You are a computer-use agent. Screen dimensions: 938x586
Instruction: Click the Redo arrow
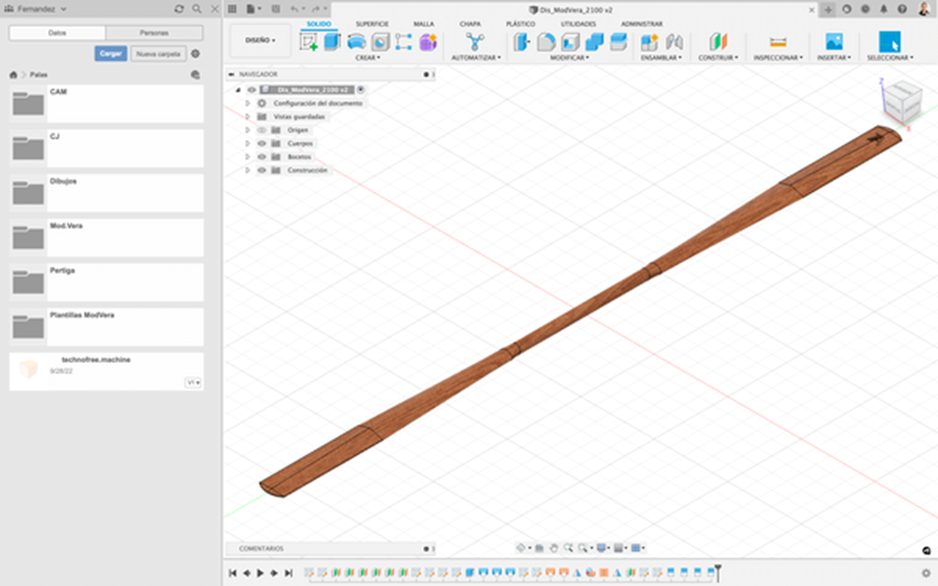click(315, 9)
